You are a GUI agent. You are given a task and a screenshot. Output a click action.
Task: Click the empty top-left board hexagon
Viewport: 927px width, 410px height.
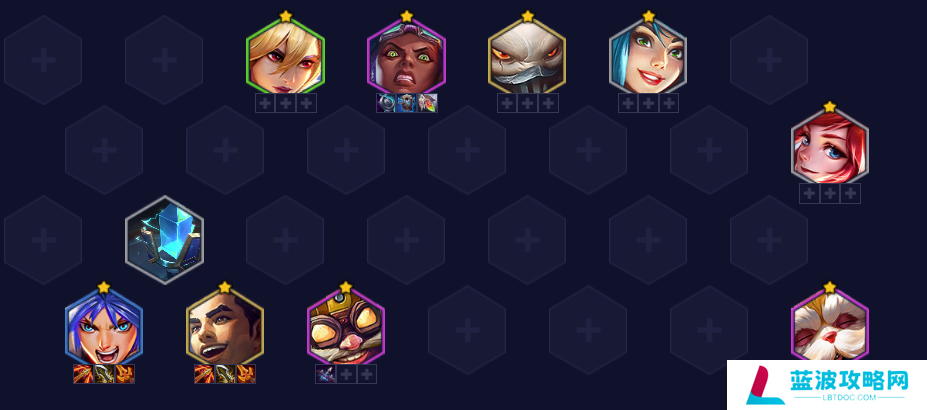(43, 60)
